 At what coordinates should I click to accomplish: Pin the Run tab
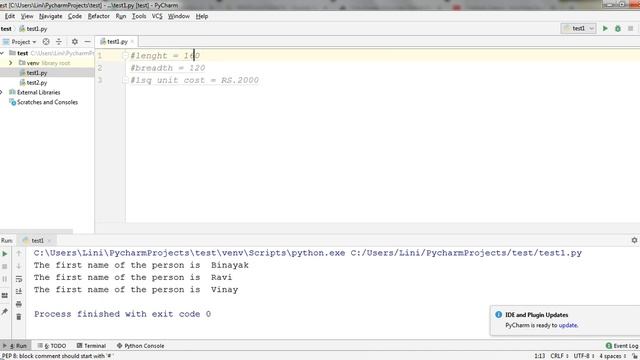[x=5, y=312]
